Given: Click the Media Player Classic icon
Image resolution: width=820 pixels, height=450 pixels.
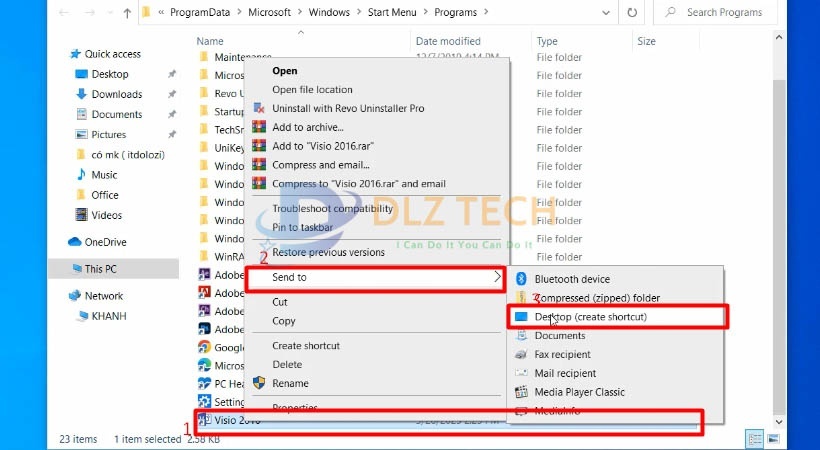Looking at the screenshot, I should pos(521,392).
